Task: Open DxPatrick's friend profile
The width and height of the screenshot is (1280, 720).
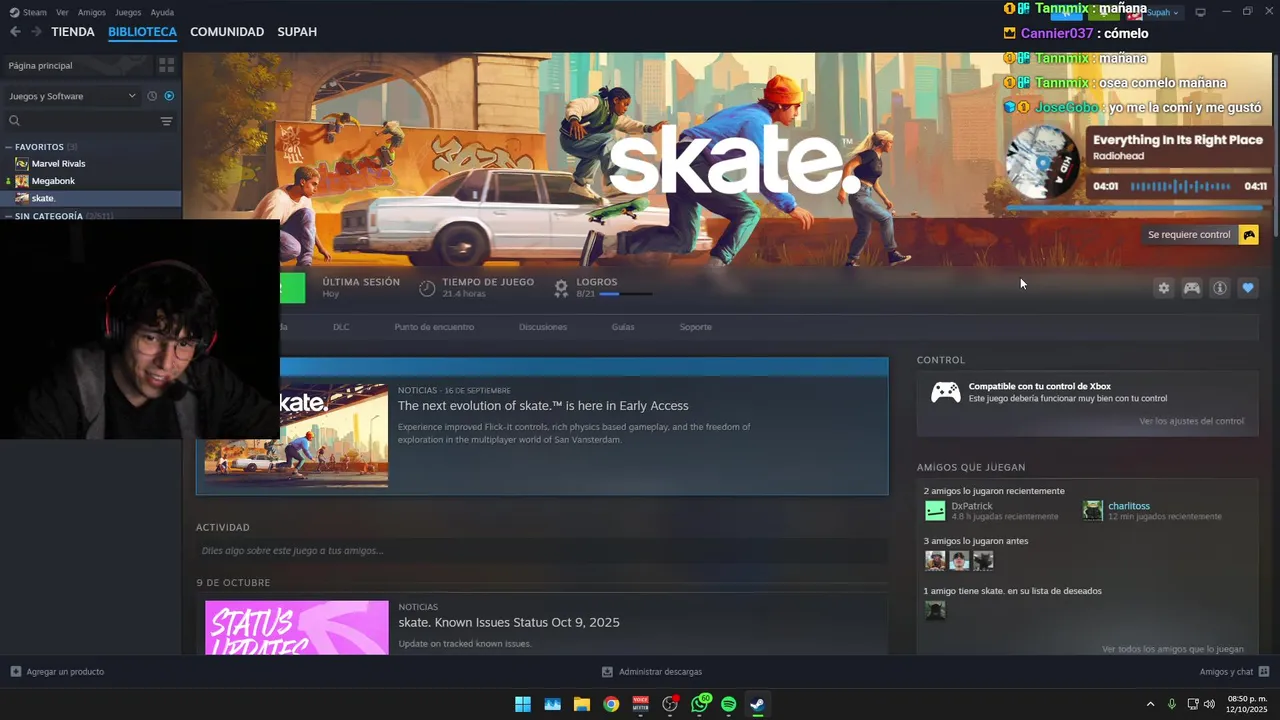Action: (972, 506)
